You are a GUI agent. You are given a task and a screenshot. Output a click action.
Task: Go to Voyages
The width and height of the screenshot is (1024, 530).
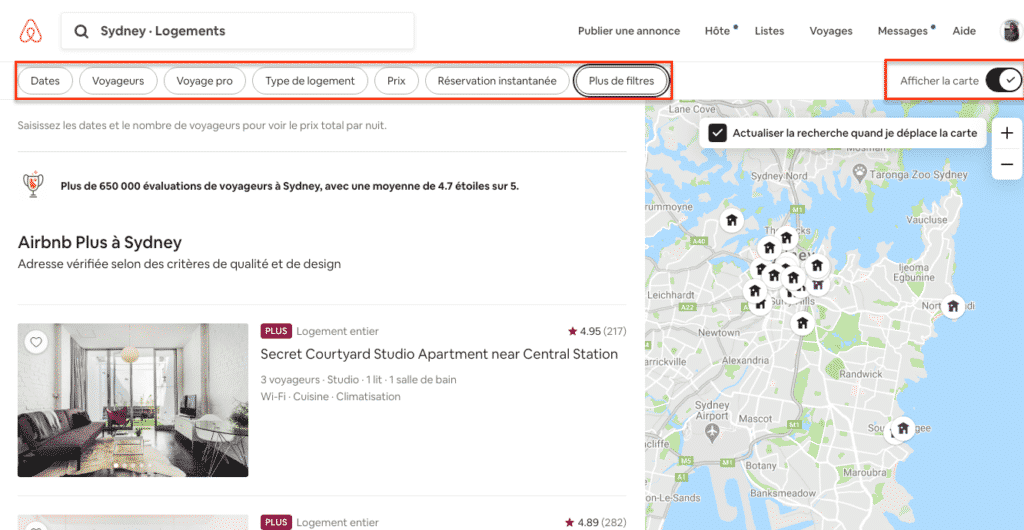tap(831, 31)
